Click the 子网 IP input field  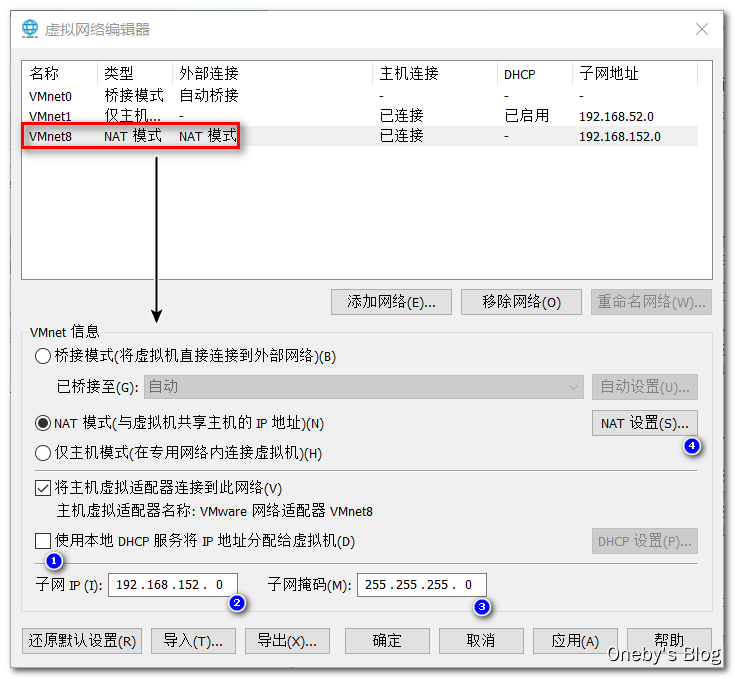[172, 585]
